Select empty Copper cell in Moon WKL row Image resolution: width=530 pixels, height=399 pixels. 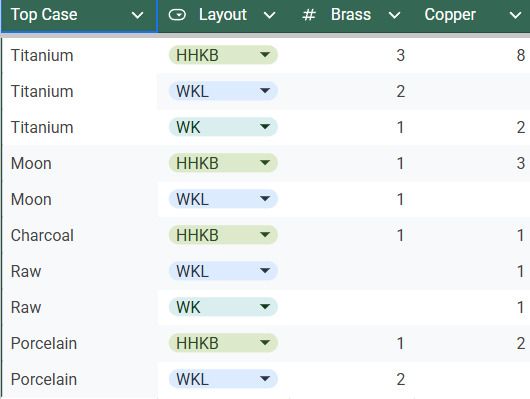pyautogui.click(x=472, y=199)
